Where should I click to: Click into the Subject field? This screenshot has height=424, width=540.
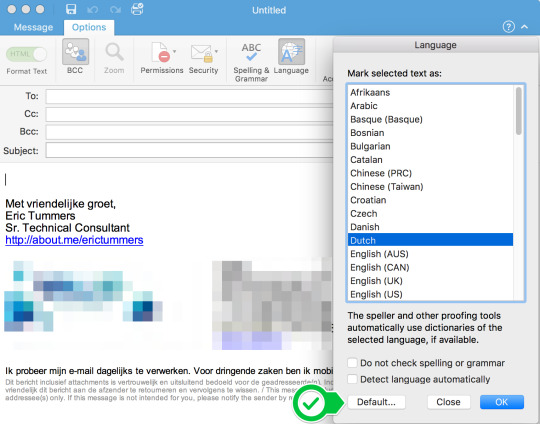coord(189,151)
